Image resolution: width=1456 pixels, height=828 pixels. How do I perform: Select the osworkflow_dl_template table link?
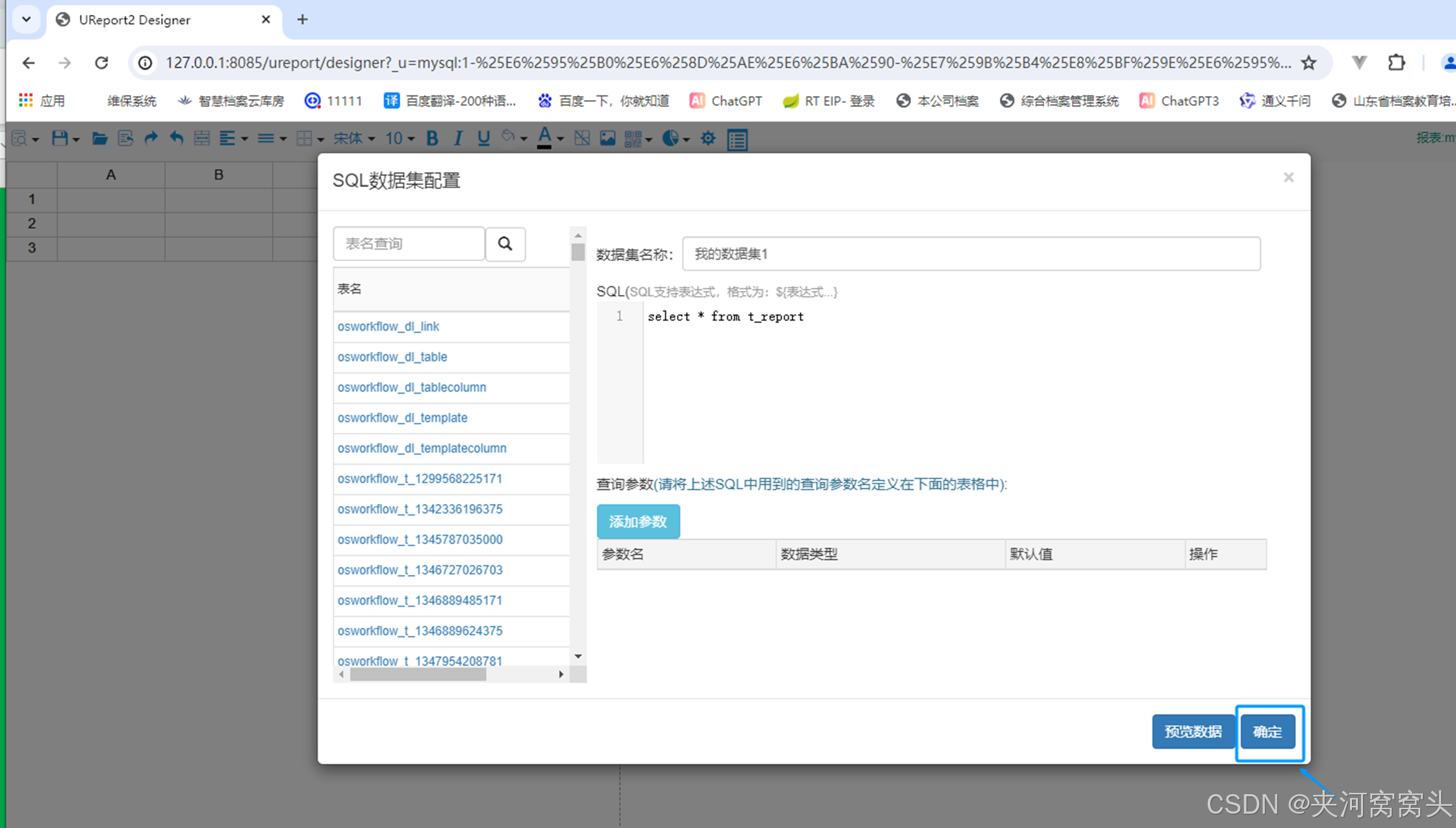click(402, 418)
